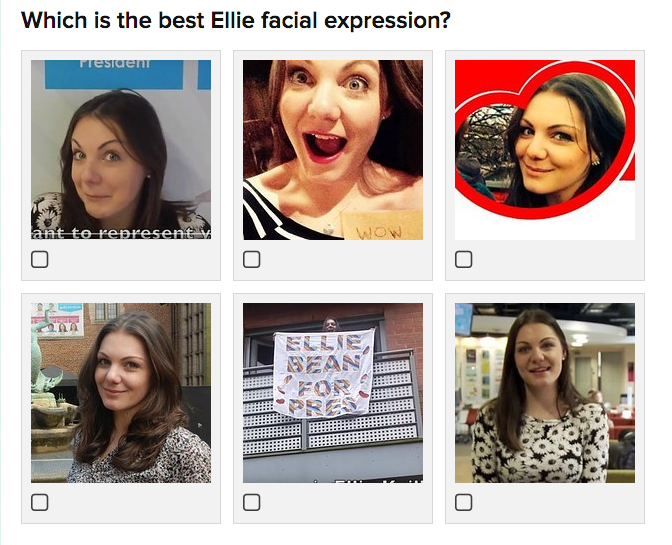This screenshot has width=672, height=545.
Task: Choose the photo framed by a red heart
Action: pos(545,150)
